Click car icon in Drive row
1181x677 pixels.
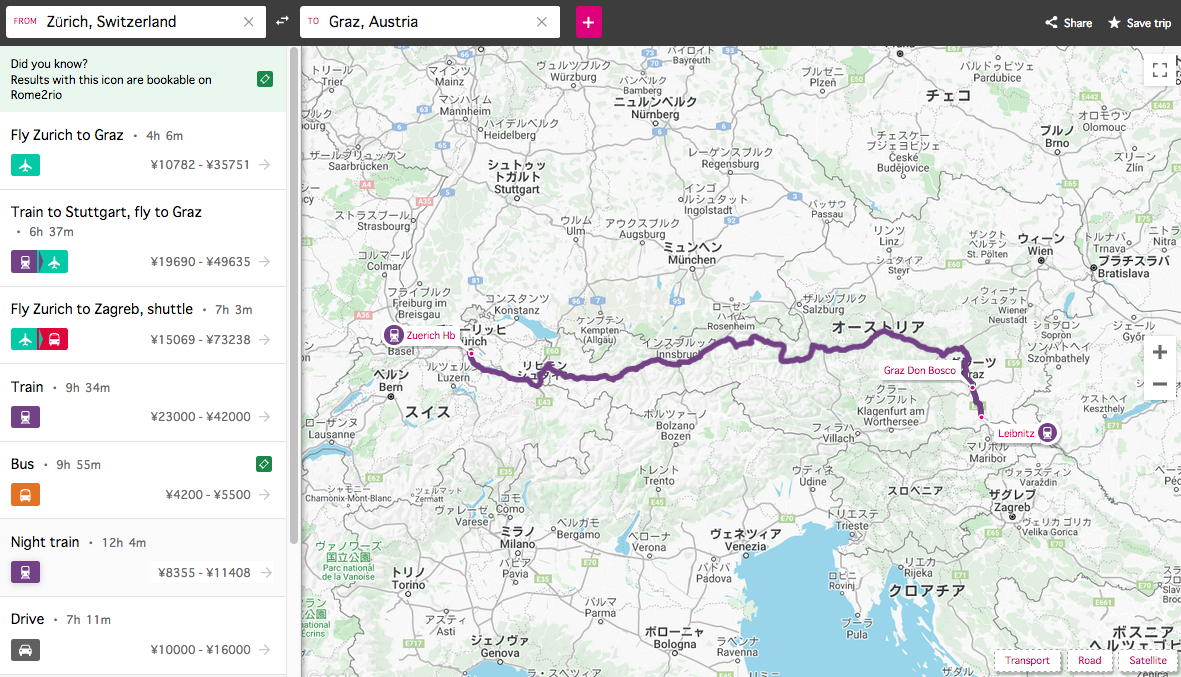25,650
